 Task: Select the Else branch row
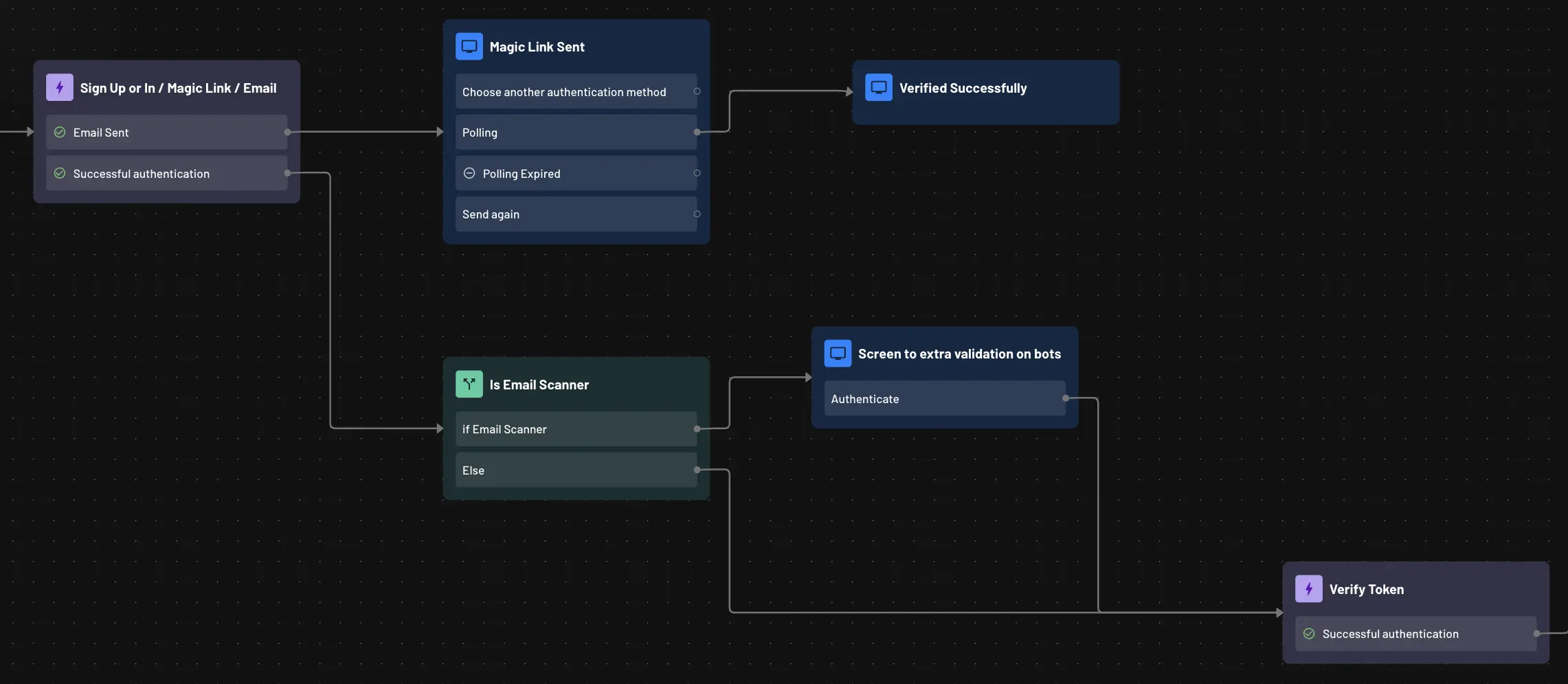[550, 470]
